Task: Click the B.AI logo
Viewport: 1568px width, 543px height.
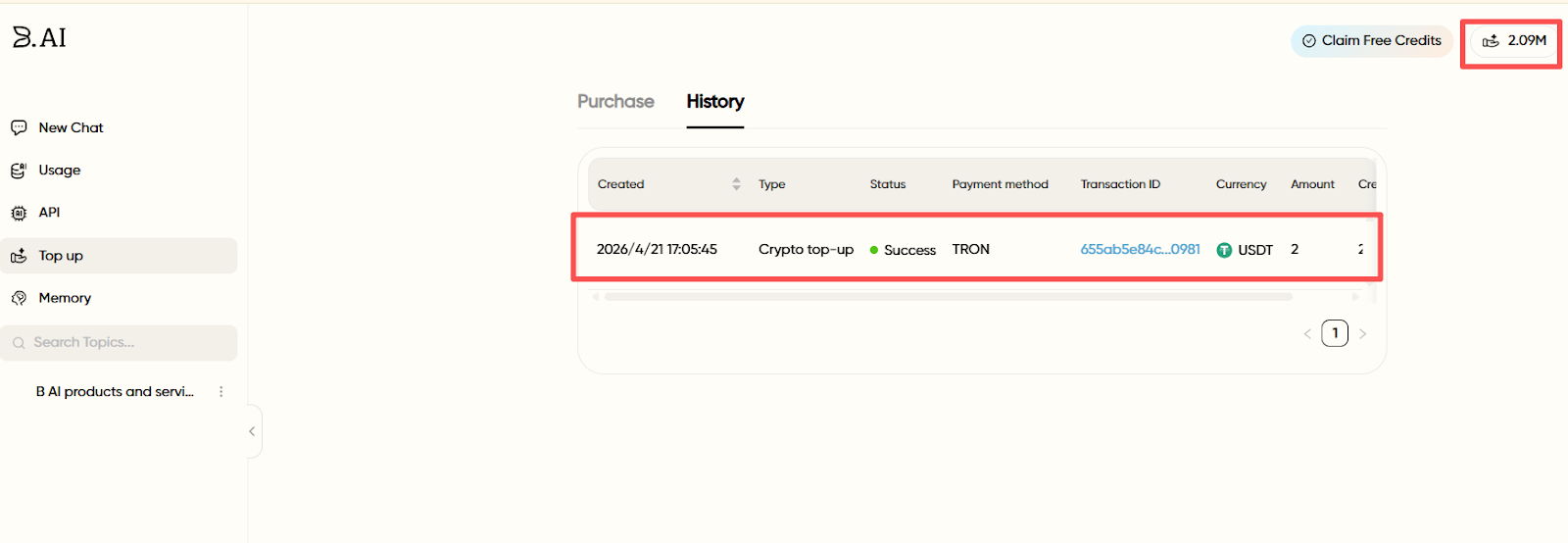Action: pyautogui.click(x=39, y=37)
